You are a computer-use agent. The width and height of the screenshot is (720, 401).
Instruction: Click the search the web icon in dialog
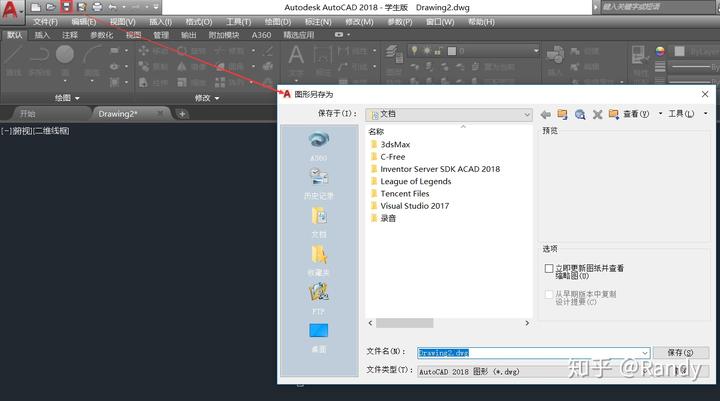[580, 114]
